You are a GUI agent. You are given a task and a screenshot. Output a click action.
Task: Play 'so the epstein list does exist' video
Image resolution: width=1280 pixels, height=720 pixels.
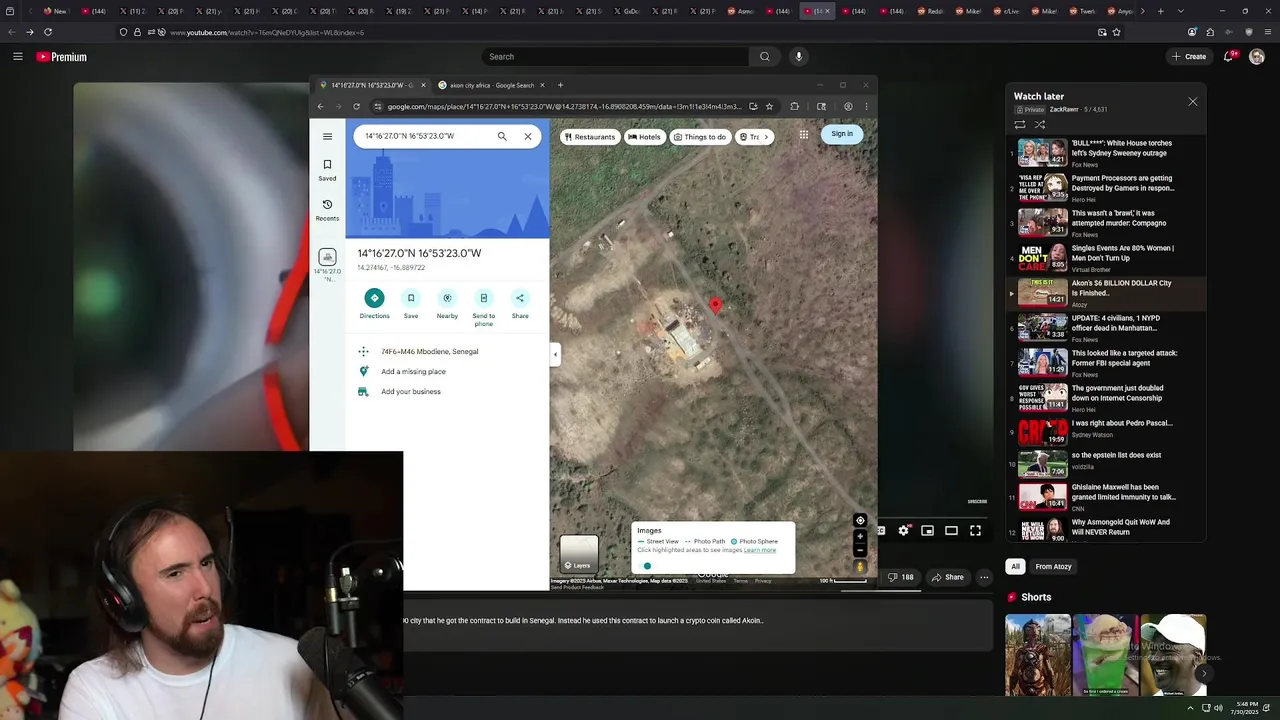point(1106,462)
